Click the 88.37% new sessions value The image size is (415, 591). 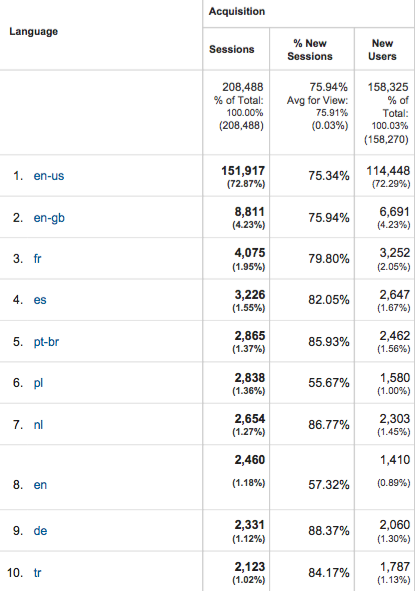pyautogui.click(x=329, y=531)
